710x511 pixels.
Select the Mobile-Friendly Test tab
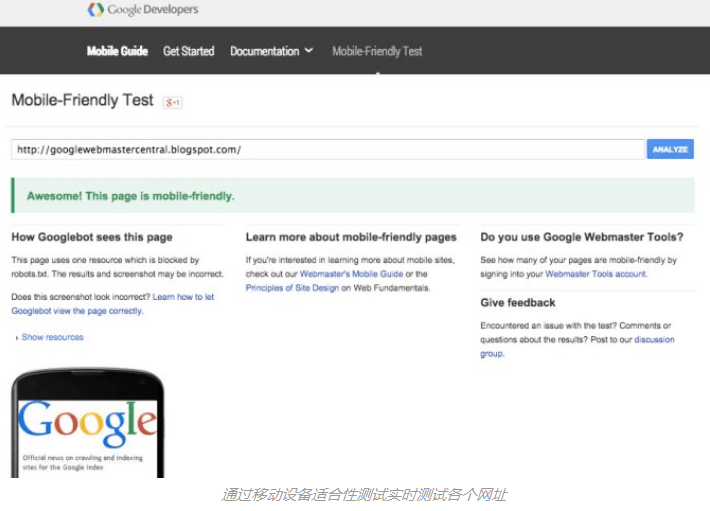click(x=377, y=51)
